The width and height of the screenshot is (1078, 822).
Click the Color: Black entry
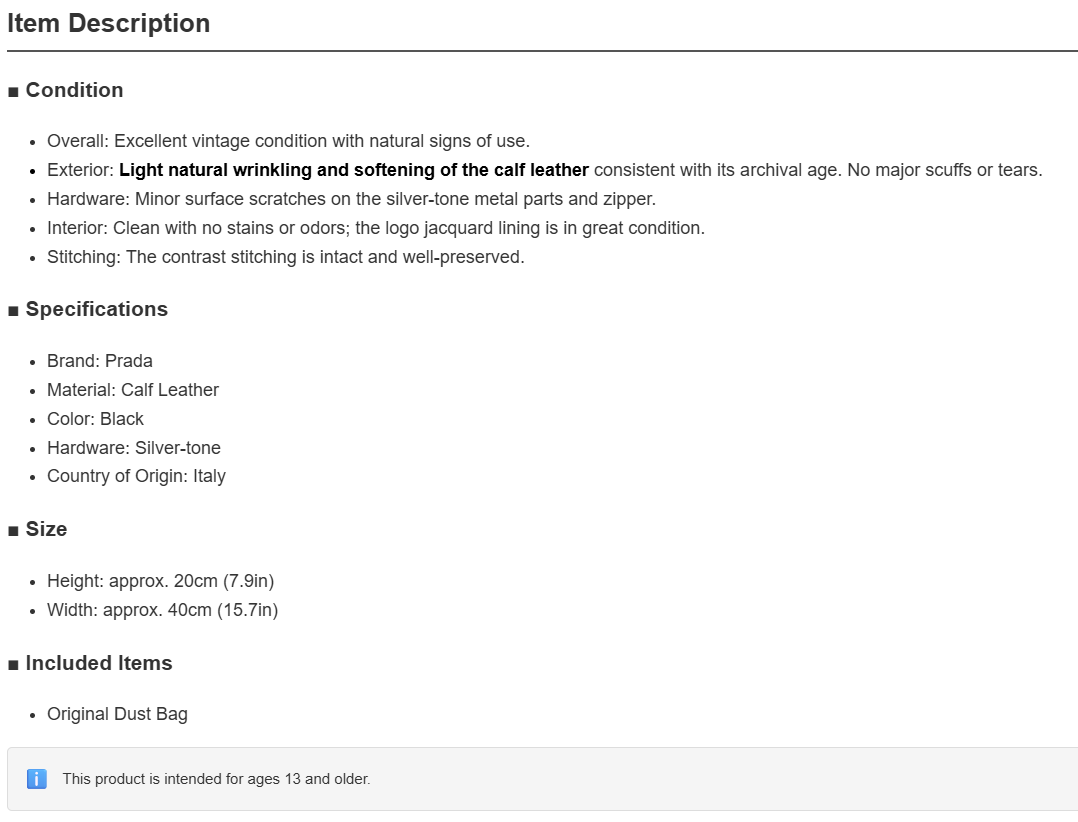pos(95,419)
